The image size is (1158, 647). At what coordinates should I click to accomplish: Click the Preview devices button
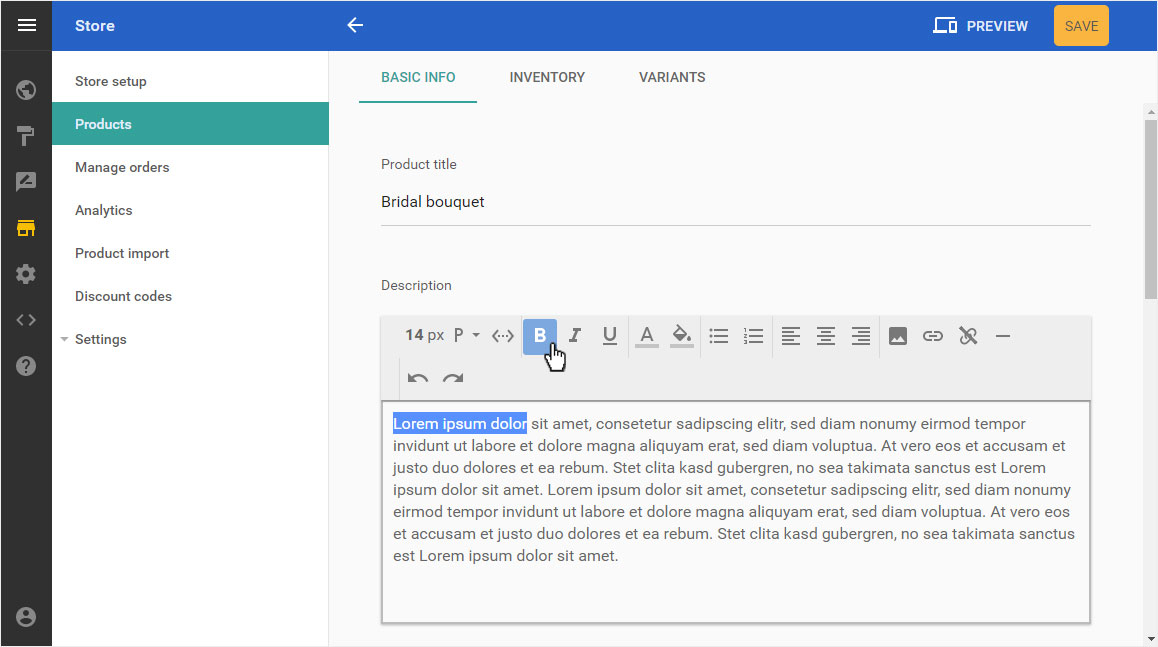pos(981,26)
